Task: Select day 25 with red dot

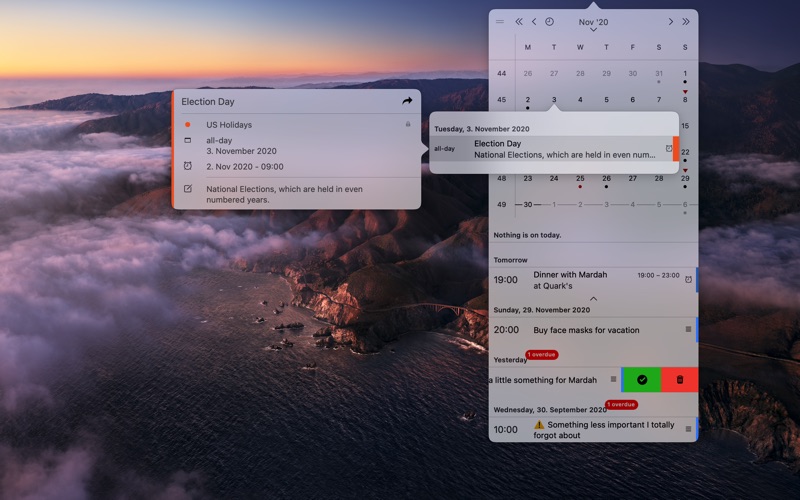Action: click(x=580, y=179)
